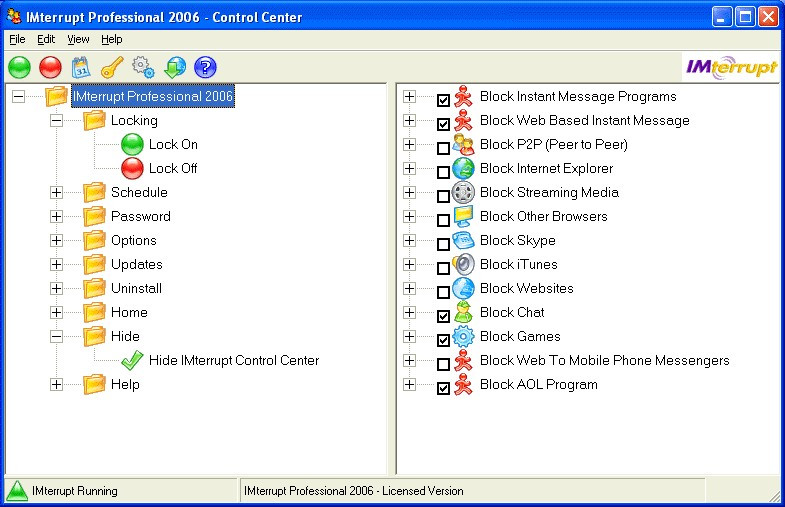785x507 pixels.
Task: Click the red Lock Off tree icon
Action: click(132, 169)
